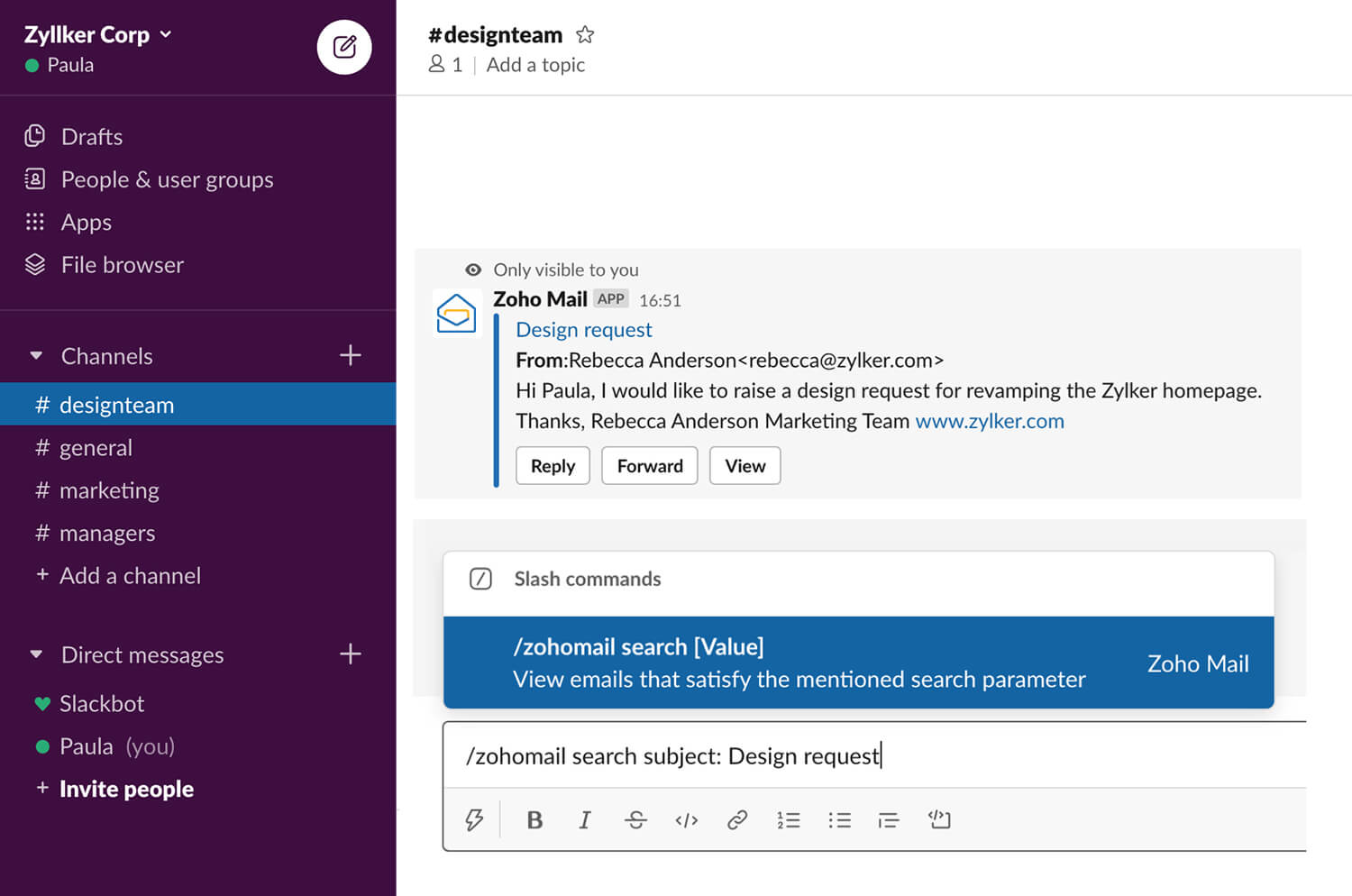Image resolution: width=1352 pixels, height=896 pixels.
Task: Toggle strikethrough formatting
Action: [635, 819]
